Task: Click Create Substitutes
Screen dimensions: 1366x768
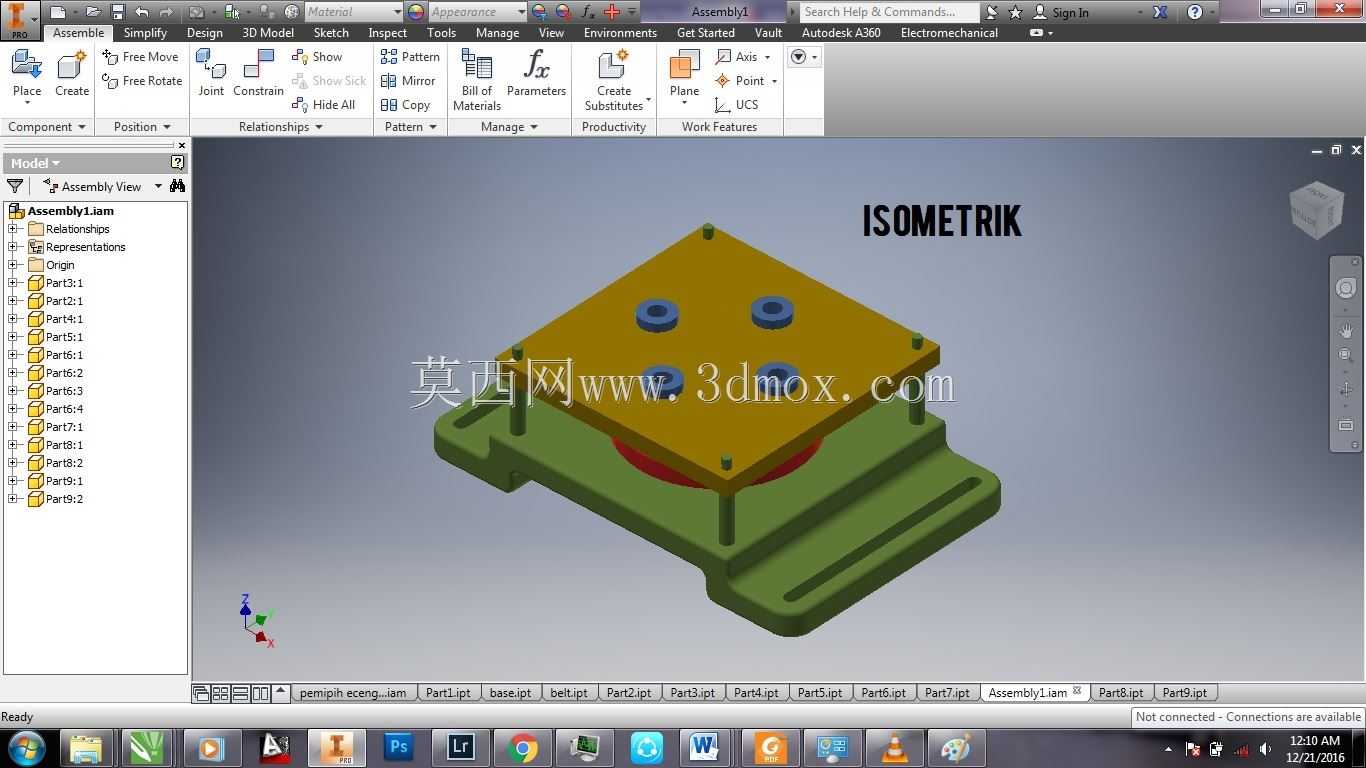Action: coord(614,80)
